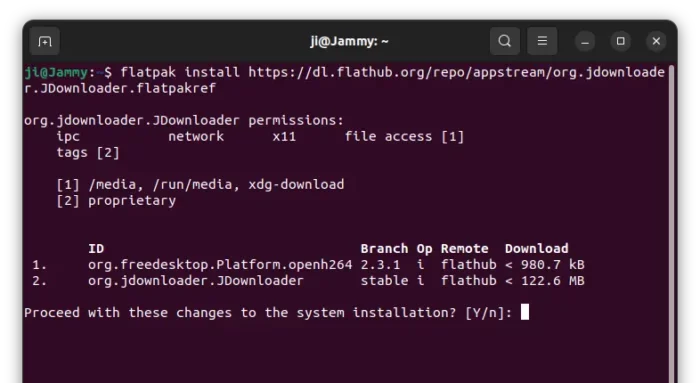Click the terminal scrollbar
The width and height of the screenshot is (700, 383).
click(671, 223)
